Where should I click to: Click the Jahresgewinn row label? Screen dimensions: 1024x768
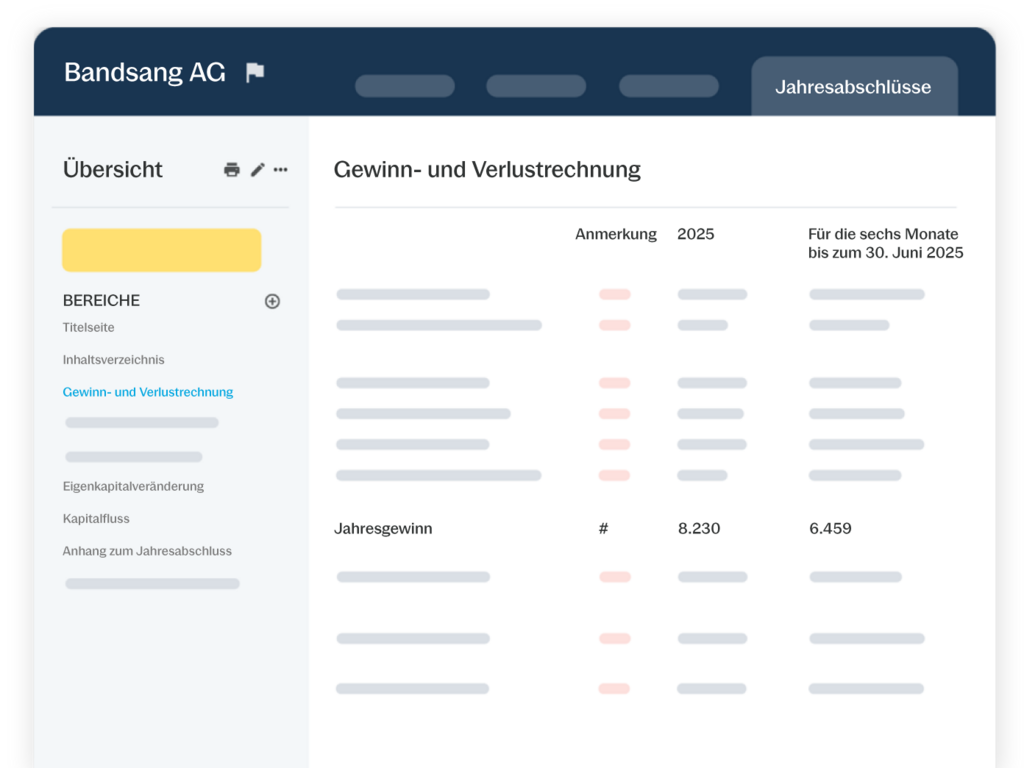pyautogui.click(x=383, y=528)
